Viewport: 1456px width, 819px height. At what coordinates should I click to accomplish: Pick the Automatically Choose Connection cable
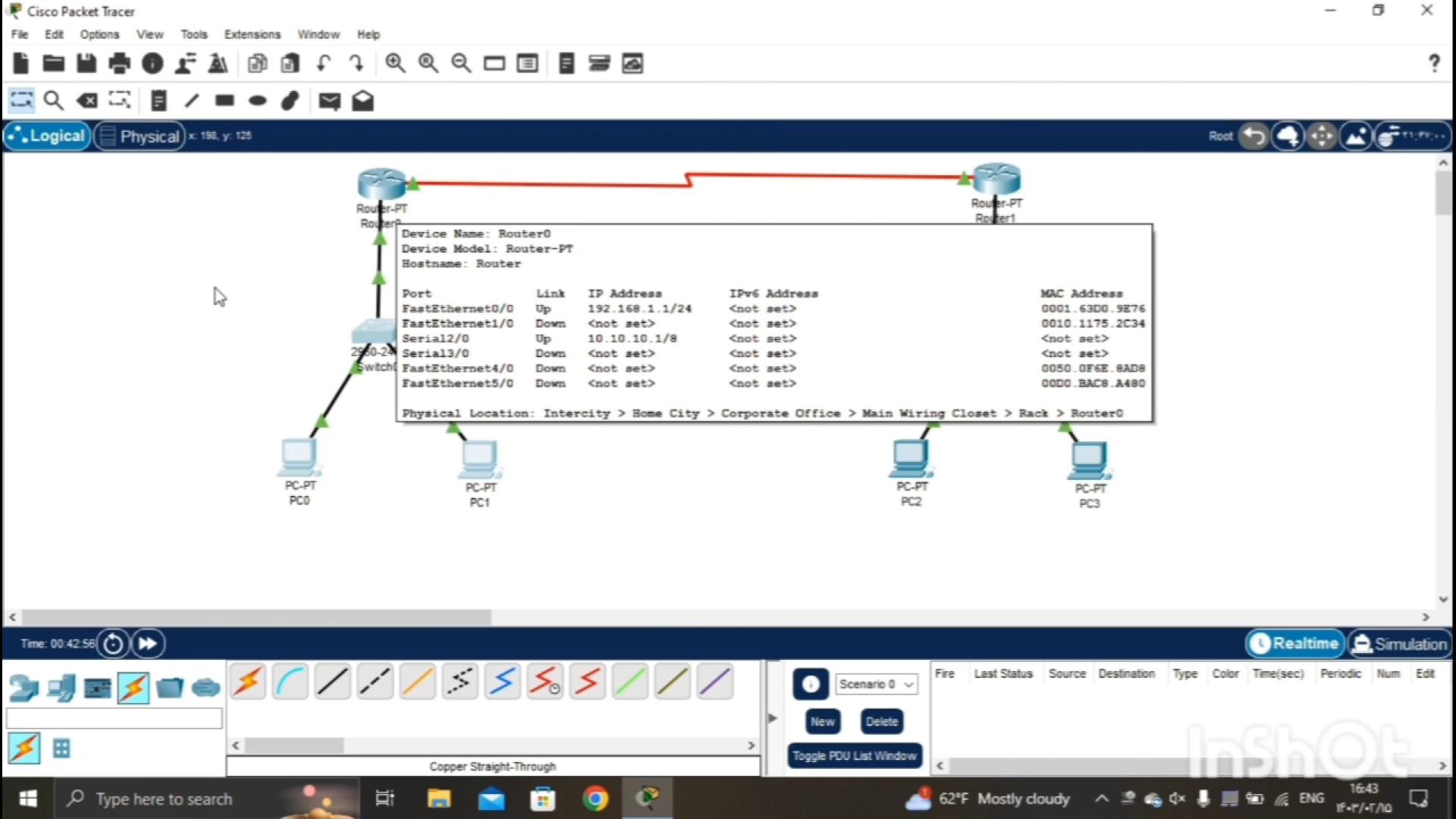pos(248,682)
